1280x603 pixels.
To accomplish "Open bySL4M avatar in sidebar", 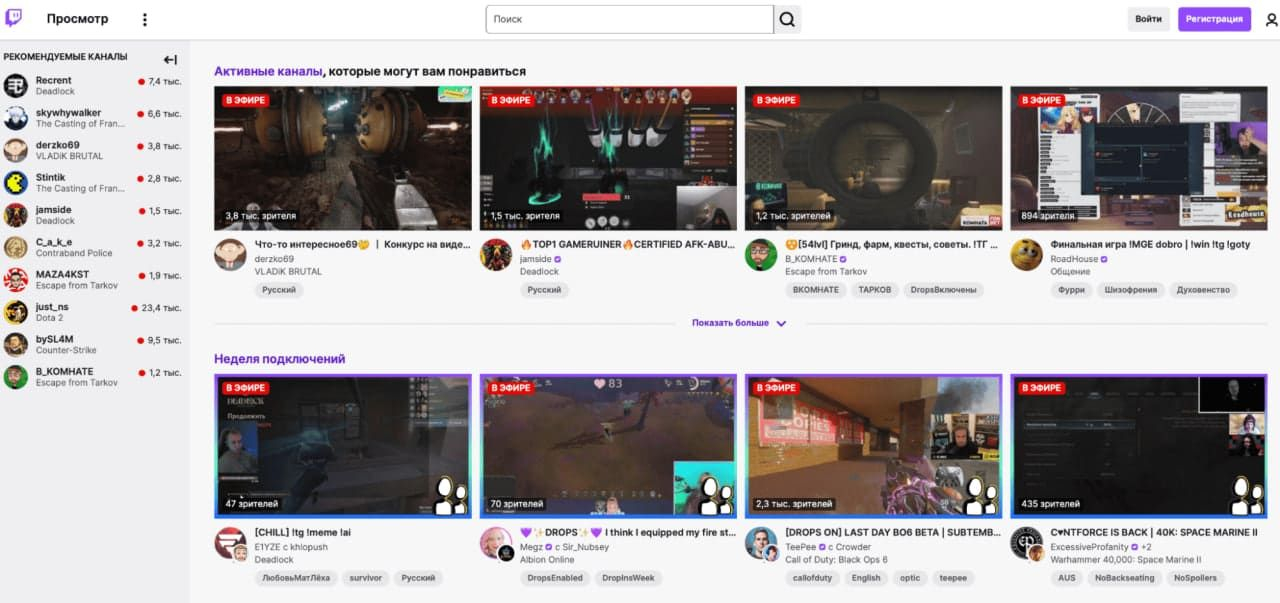I will click(16, 344).
